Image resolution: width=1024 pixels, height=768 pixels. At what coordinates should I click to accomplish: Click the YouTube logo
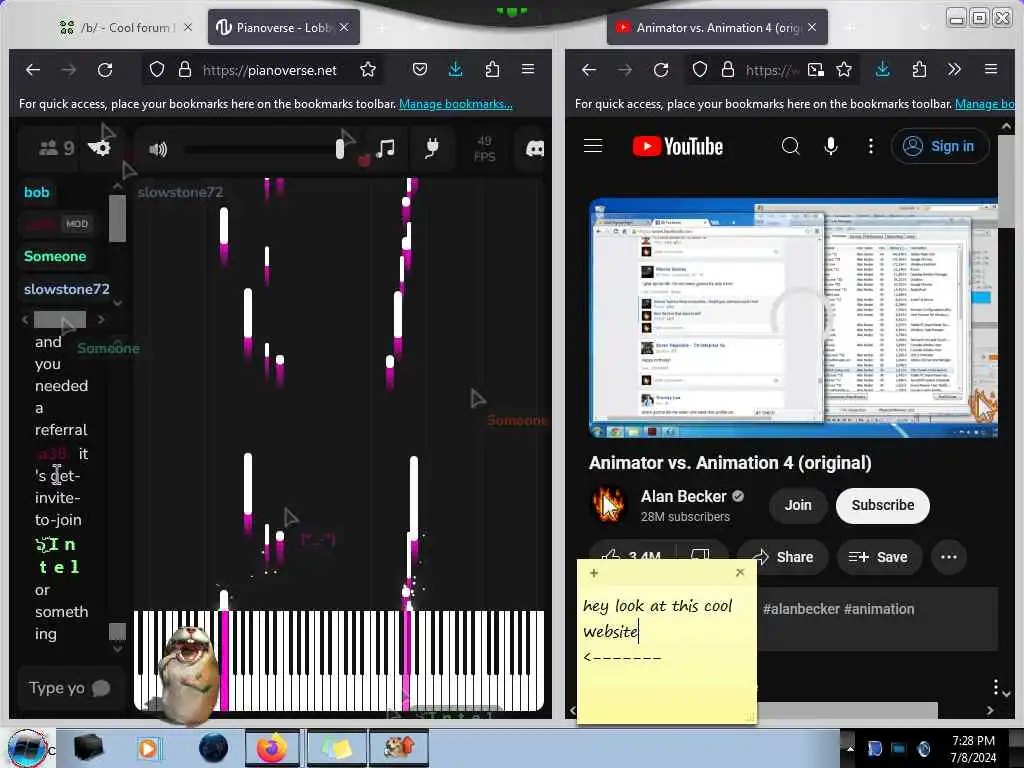(677, 146)
